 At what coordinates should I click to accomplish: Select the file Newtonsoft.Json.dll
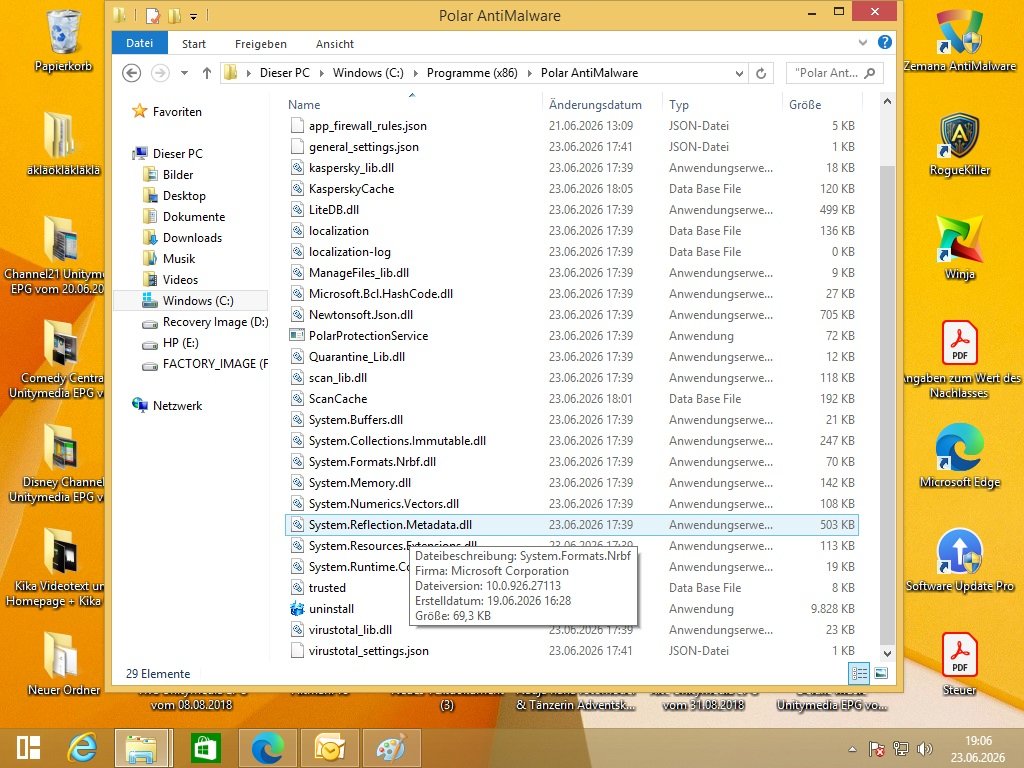coord(360,315)
